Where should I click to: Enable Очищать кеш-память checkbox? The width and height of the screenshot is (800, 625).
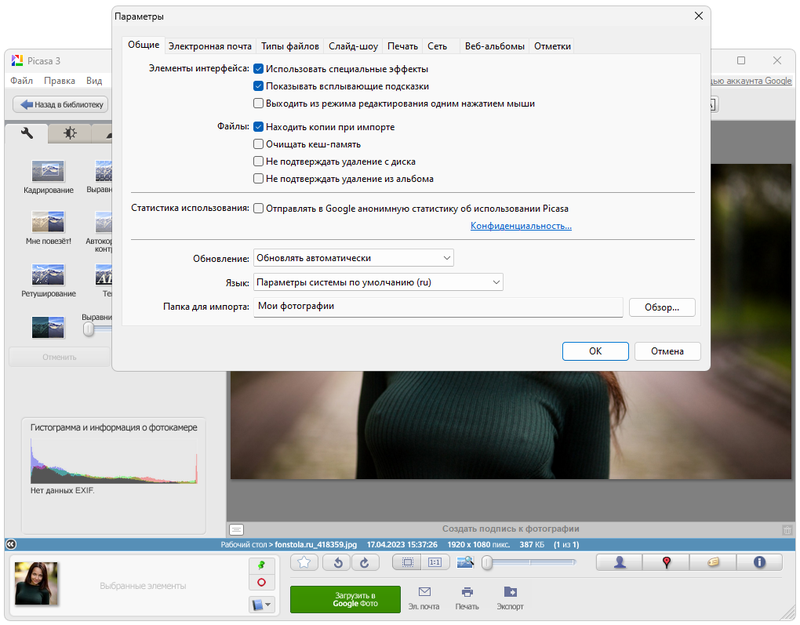click(x=259, y=144)
